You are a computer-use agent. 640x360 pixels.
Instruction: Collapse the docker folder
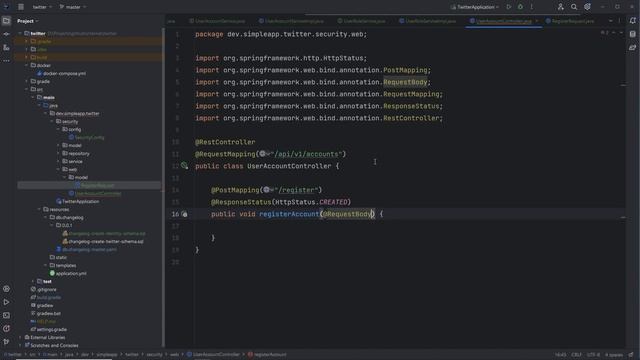pyautogui.click(x=27, y=65)
